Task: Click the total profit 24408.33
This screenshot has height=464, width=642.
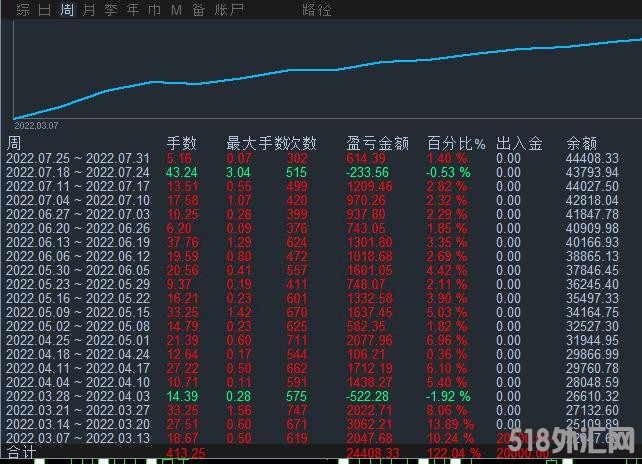Action: (373, 453)
